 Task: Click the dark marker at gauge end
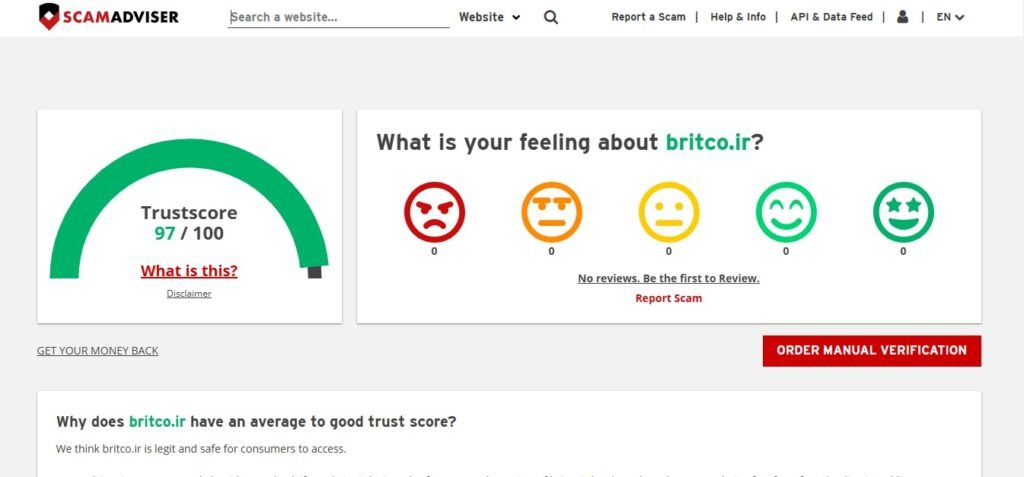click(315, 272)
